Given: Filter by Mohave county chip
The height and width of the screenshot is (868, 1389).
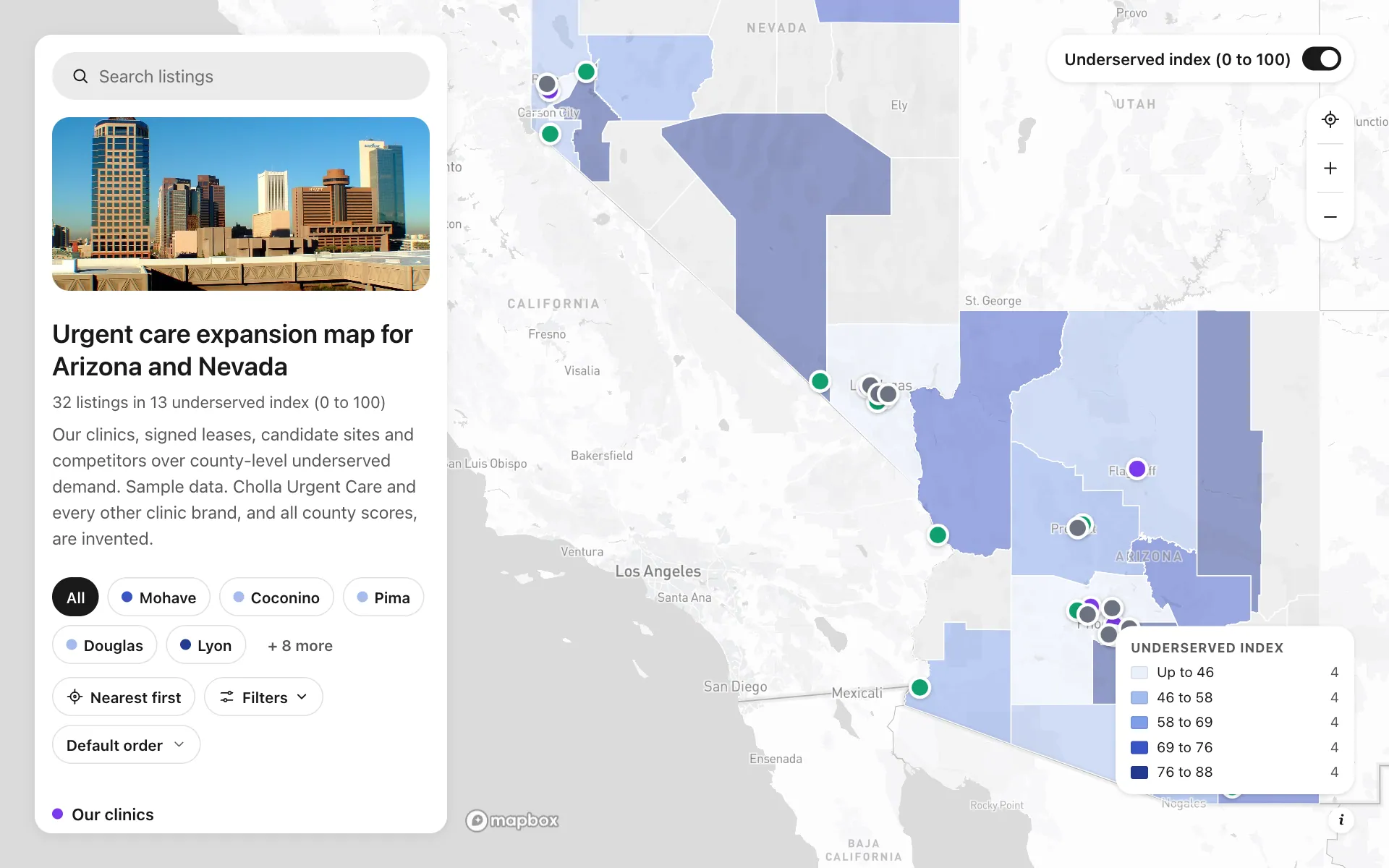Looking at the screenshot, I should (158, 597).
